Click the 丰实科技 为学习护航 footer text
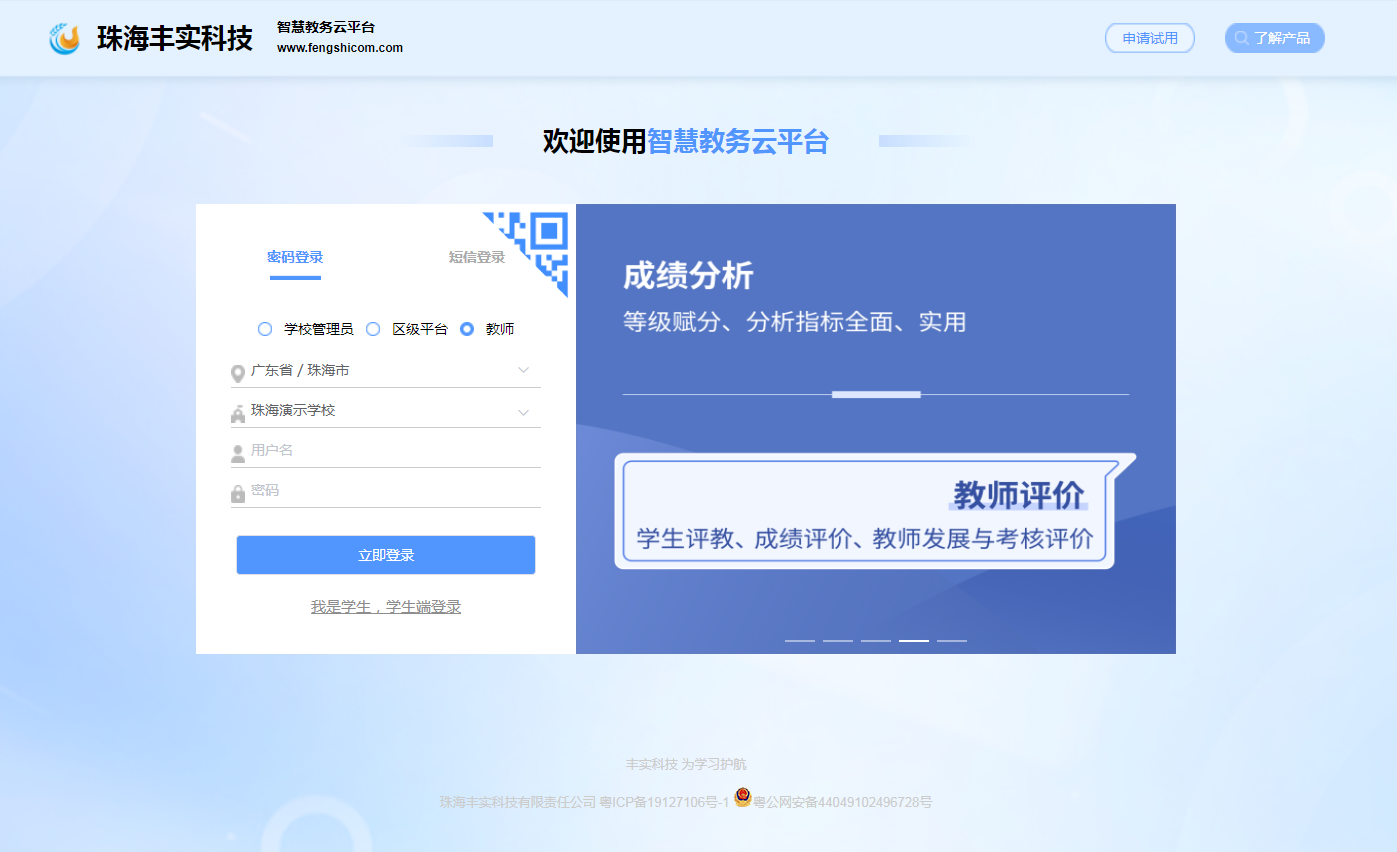 click(x=686, y=765)
